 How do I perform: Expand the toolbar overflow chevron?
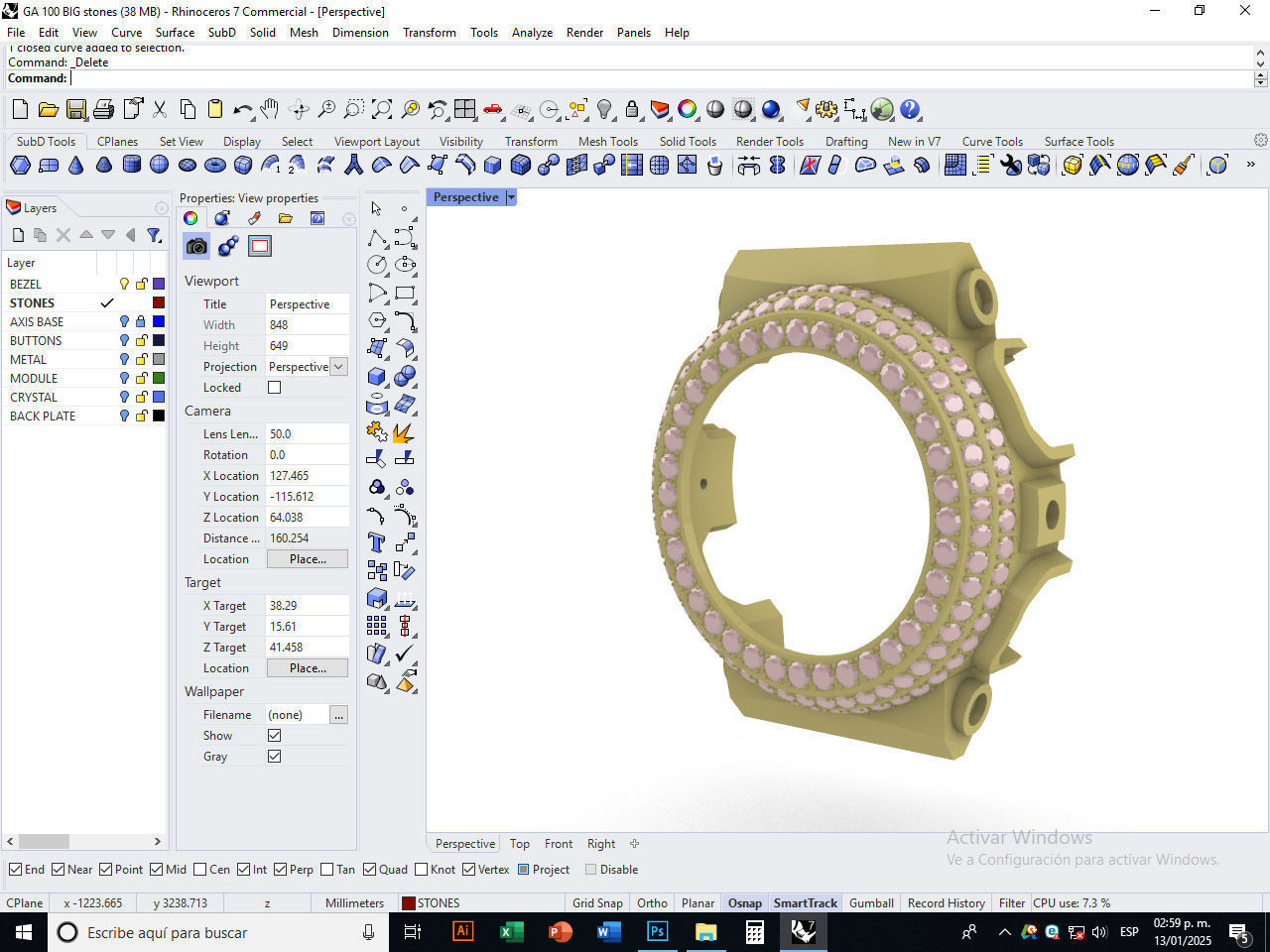[x=1250, y=165]
